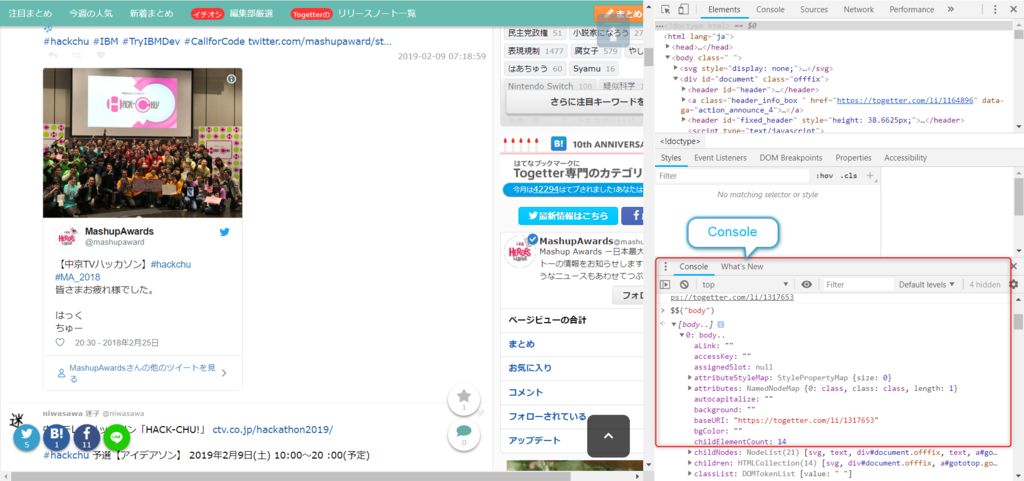Open the hackathon group photo thumbnail

point(142,143)
